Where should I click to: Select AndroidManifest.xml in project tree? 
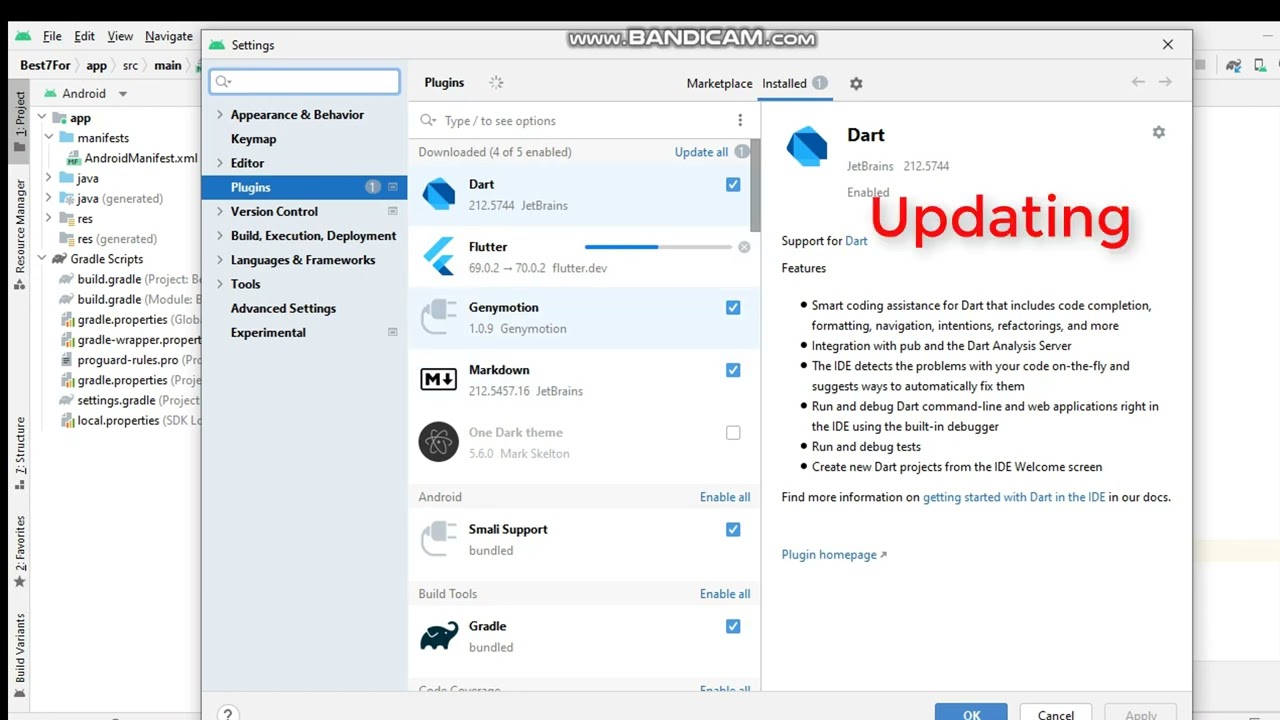pos(141,158)
